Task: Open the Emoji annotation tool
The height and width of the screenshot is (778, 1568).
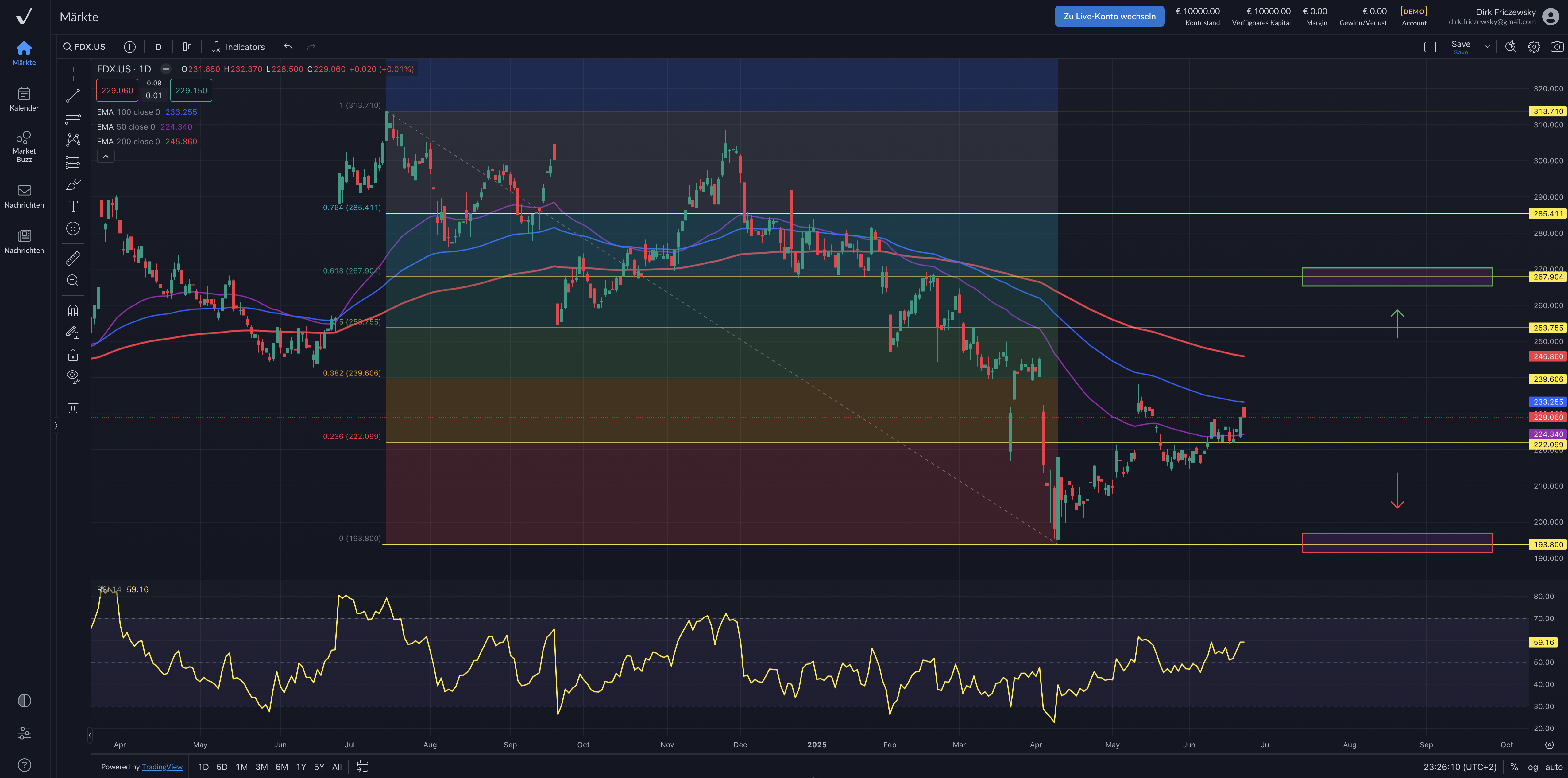Action: (x=72, y=228)
